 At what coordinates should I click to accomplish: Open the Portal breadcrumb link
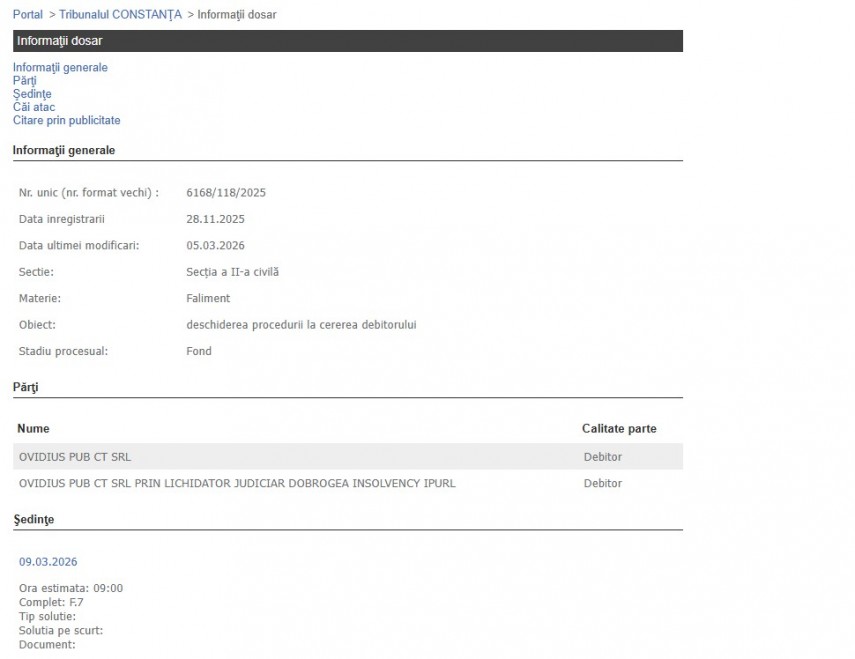[x=28, y=15]
